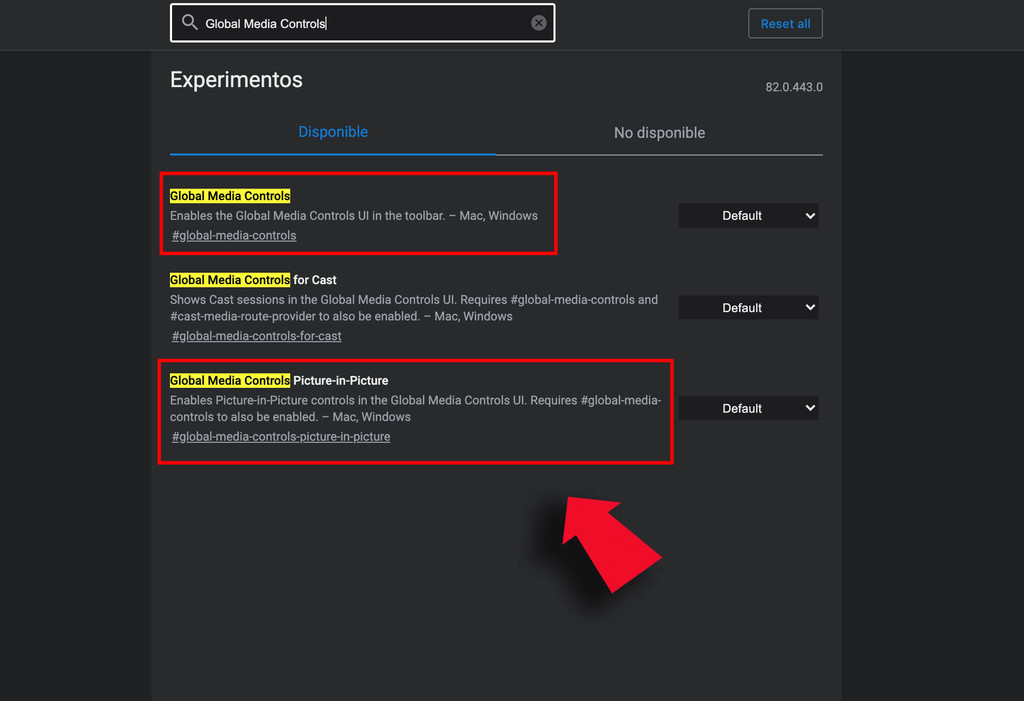Open the Default dropdown for Global Media Controls
Image resolution: width=1024 pixels, height=701 pixels.
[748, 216]
